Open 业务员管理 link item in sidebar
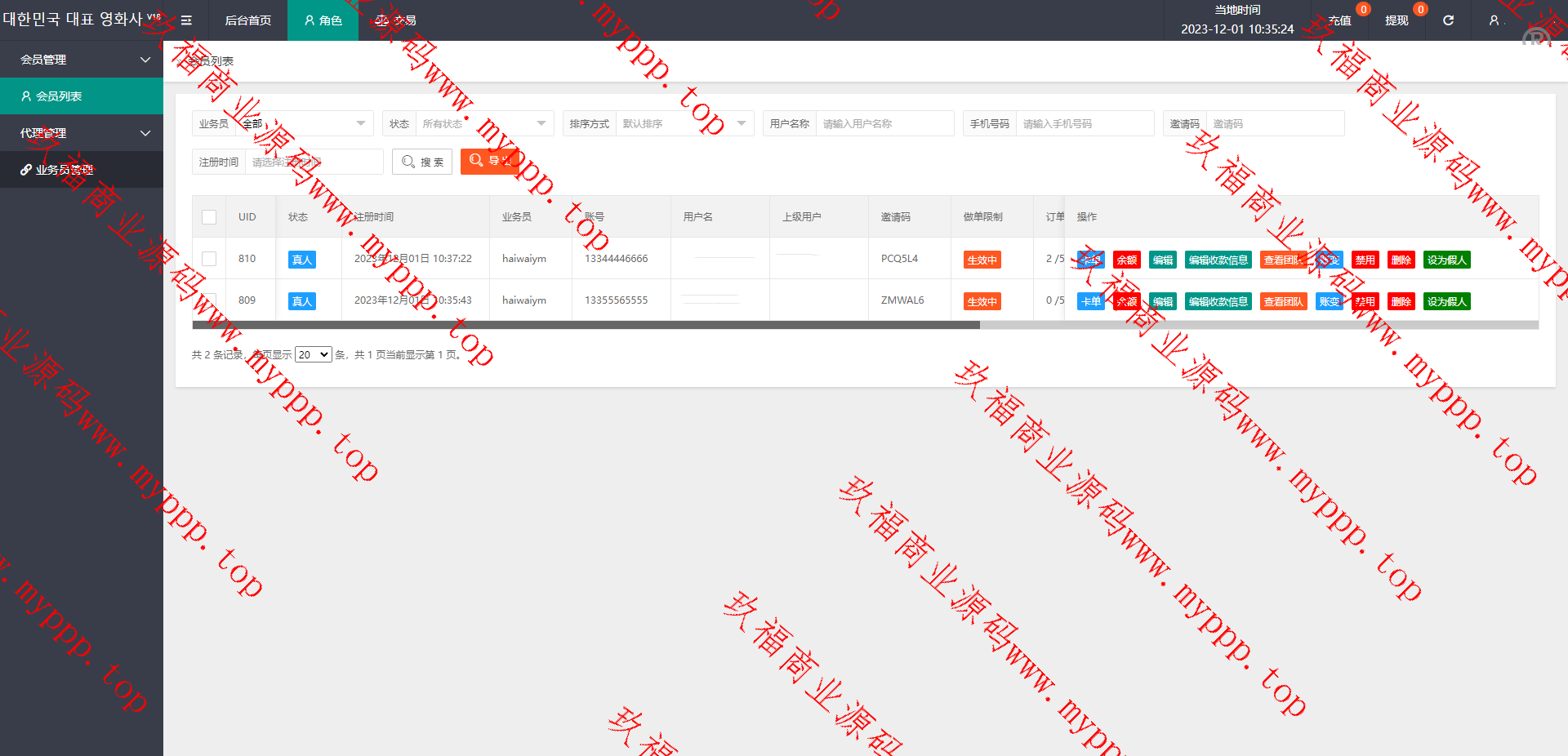 [x=65, y=170]
